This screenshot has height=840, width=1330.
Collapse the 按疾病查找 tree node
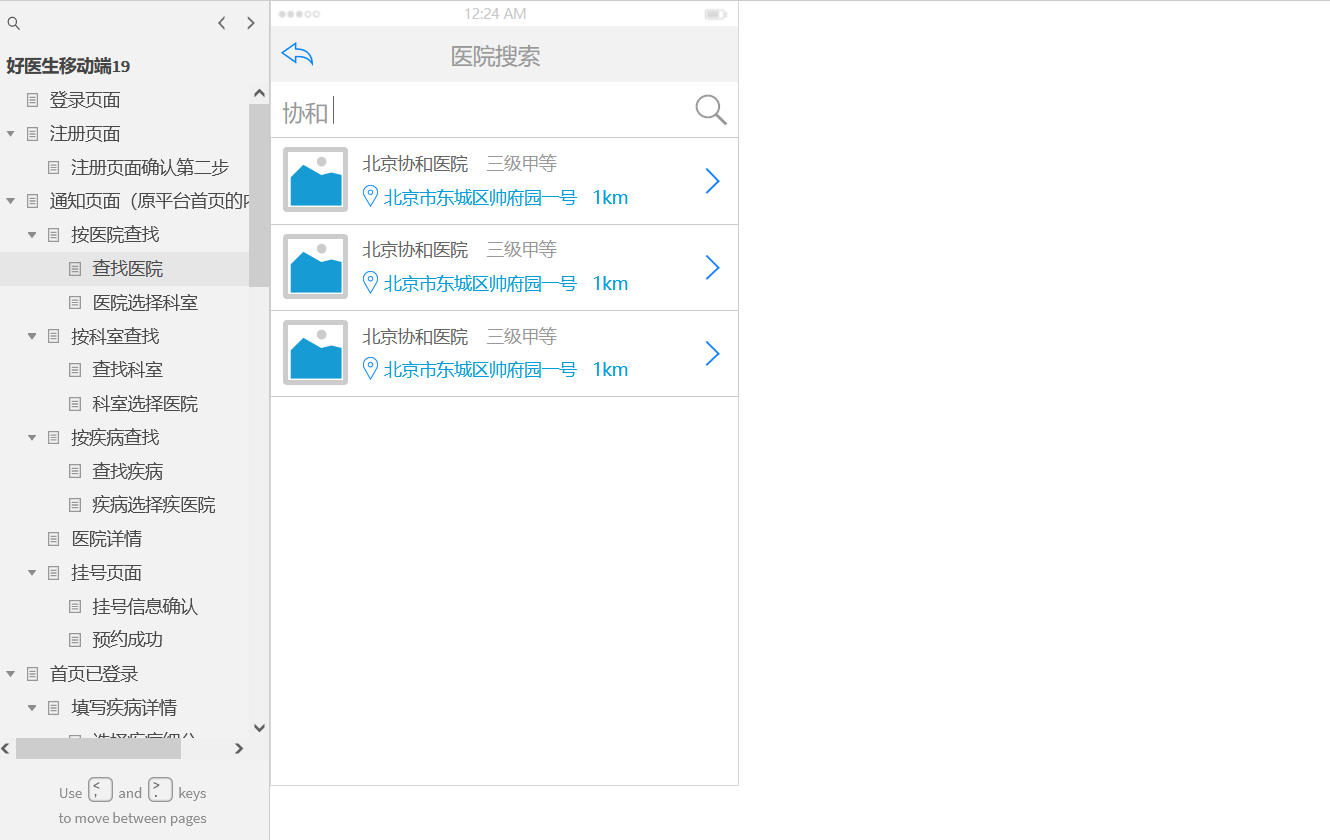click(x=32, y=438)
